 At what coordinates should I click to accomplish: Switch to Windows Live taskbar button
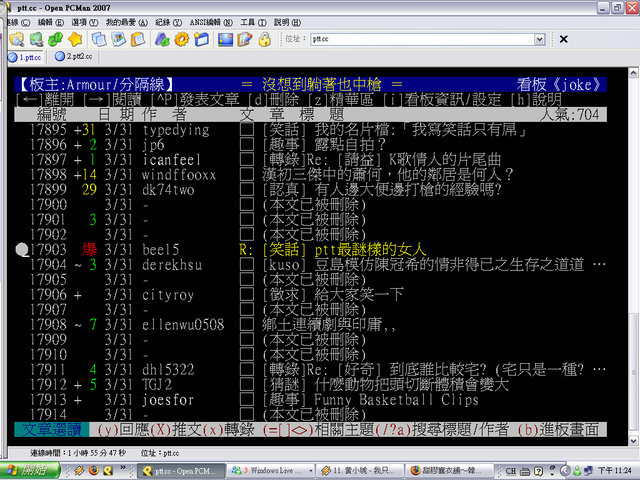pos(271,471)
